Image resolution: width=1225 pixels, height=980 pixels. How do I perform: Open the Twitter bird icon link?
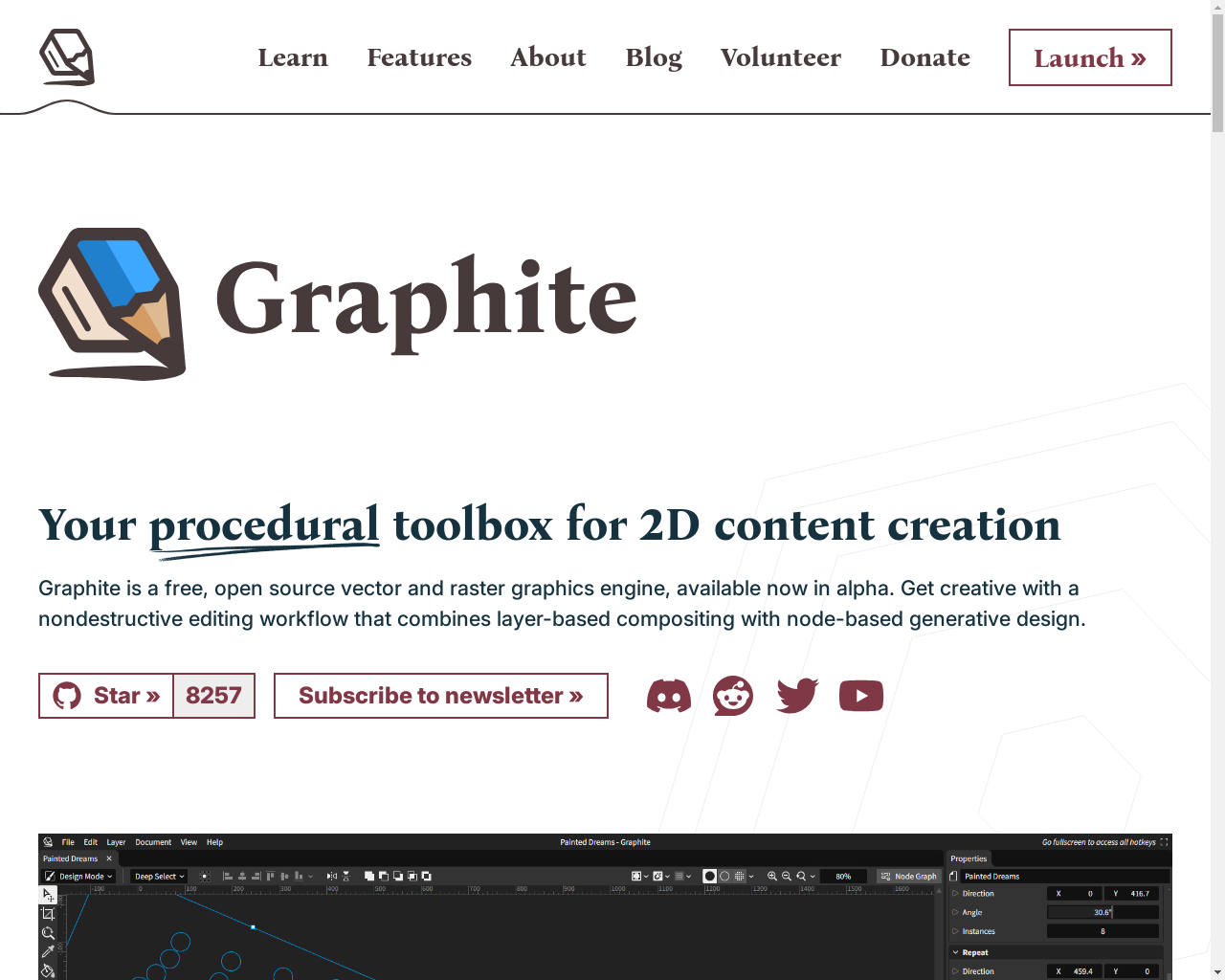click(797, 696)
